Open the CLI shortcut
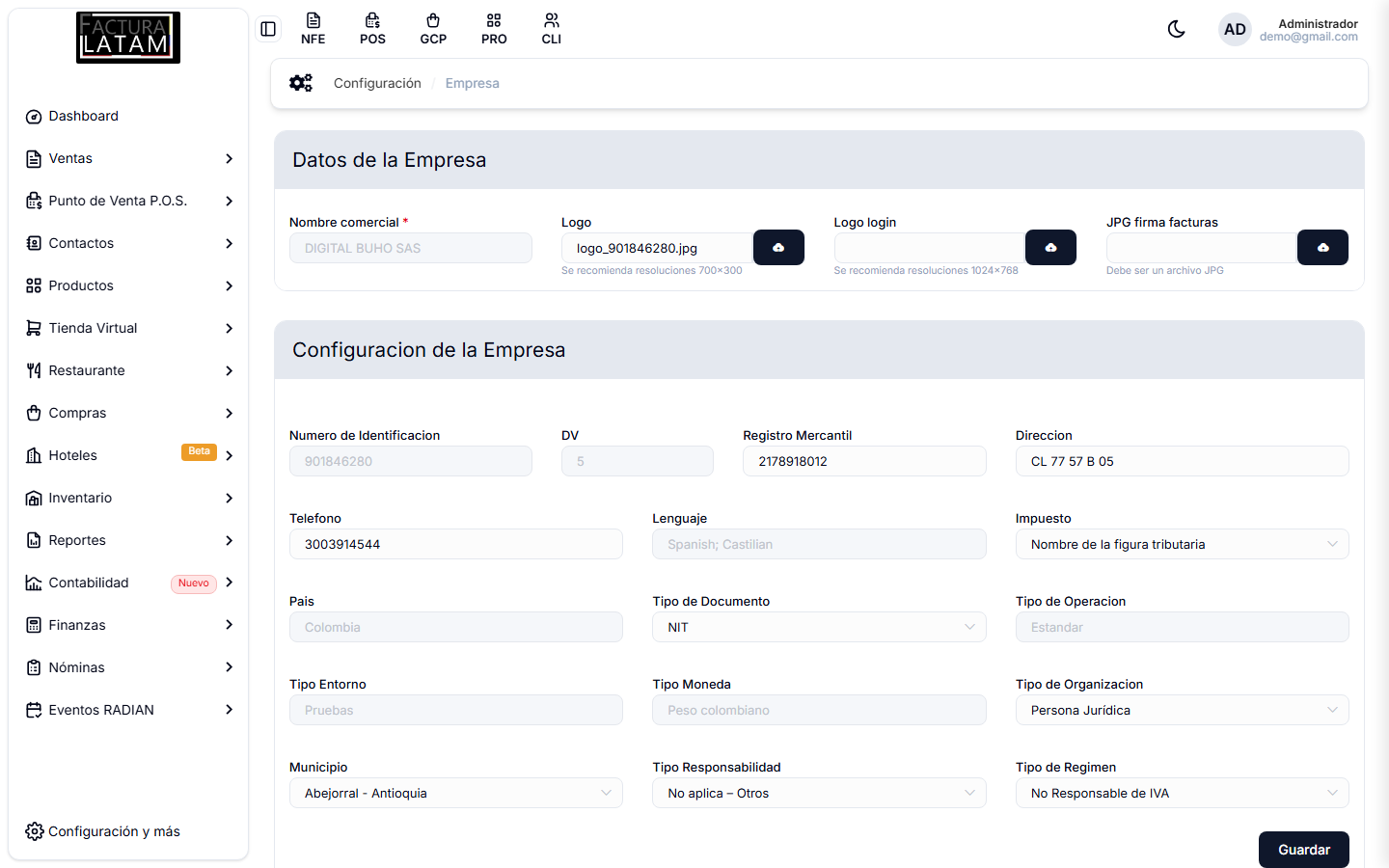This screenshot has height=868, width=1389. pos(552,29)
